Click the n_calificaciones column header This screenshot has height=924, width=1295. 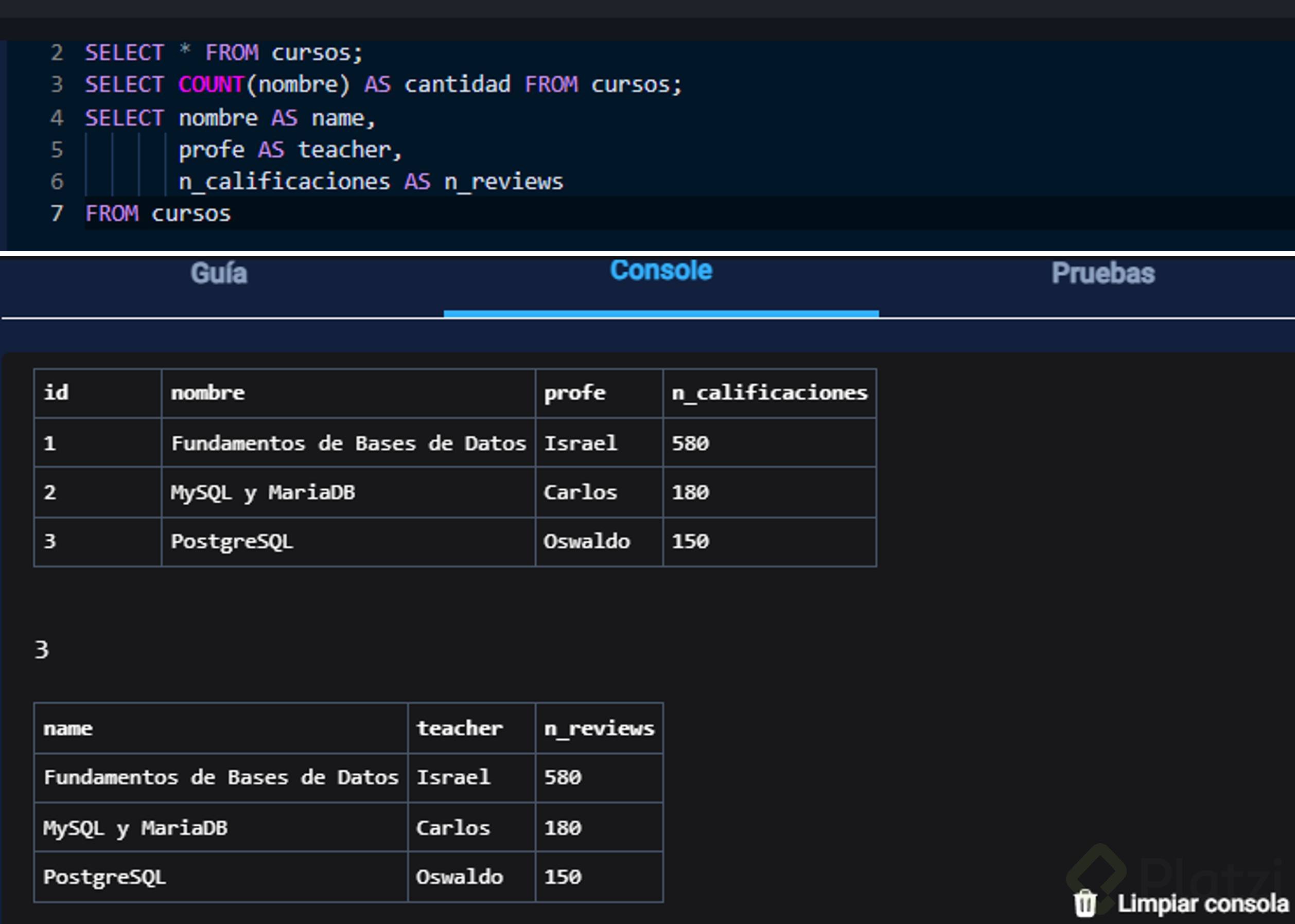point(769,393)
